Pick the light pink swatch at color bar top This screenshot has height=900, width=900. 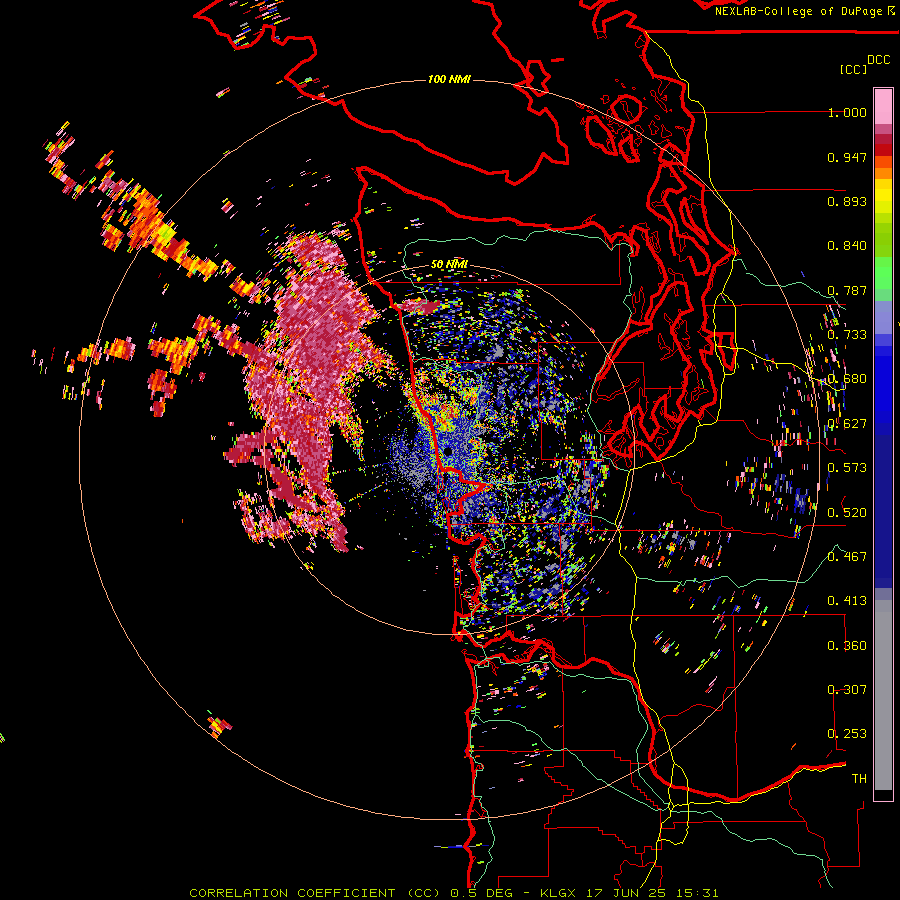point(883,106)
